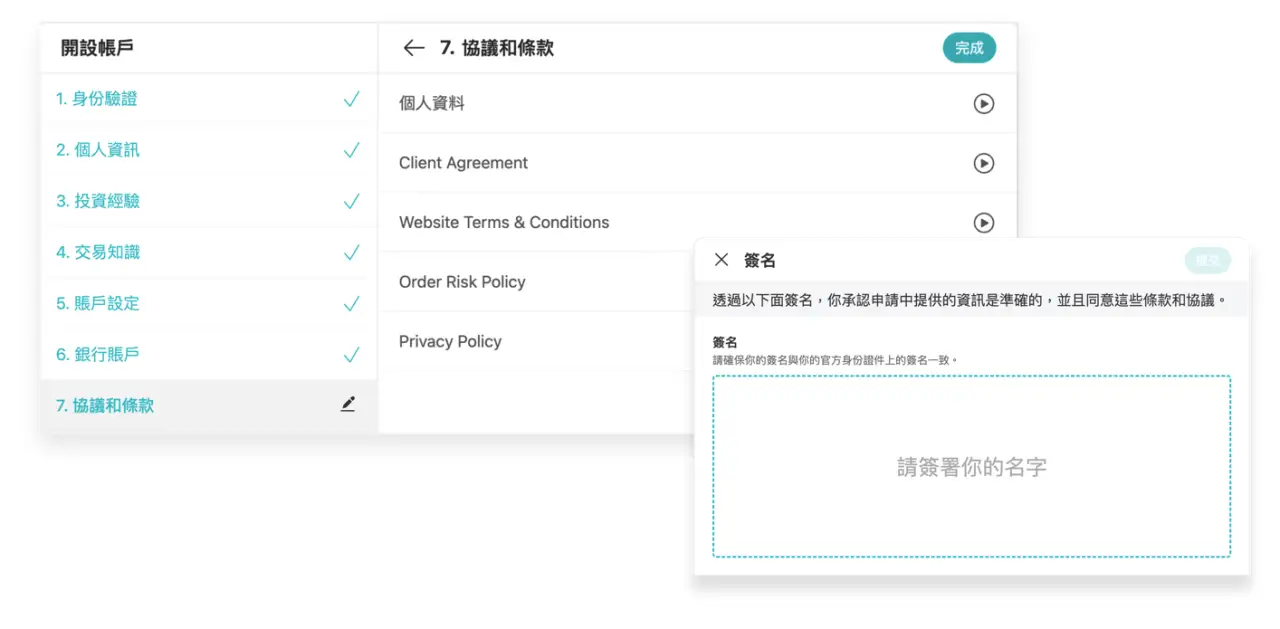The width and height of the screenshot is (1280, 629).
Task: Open the 個人資料 document row
Action: tap(697, 103)
